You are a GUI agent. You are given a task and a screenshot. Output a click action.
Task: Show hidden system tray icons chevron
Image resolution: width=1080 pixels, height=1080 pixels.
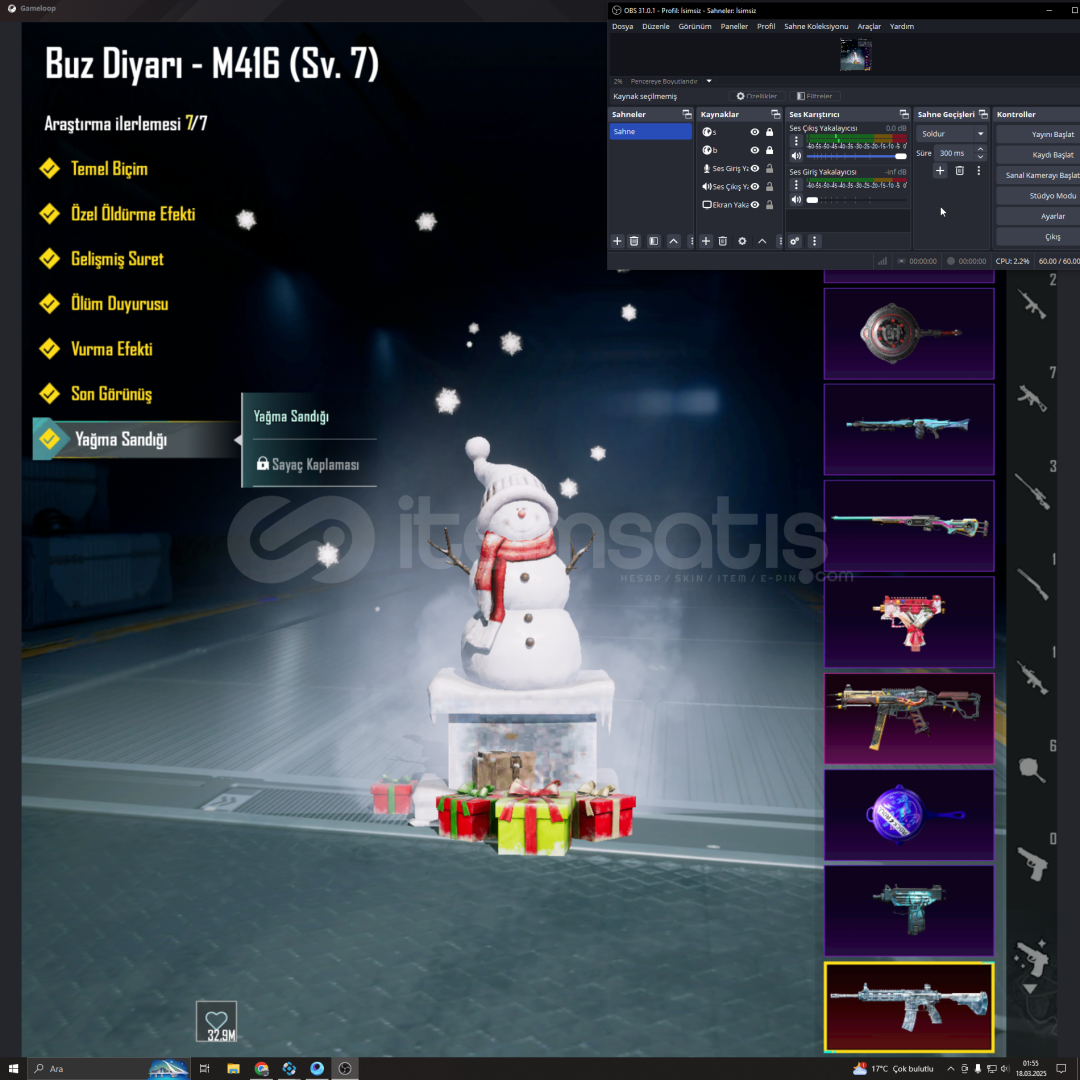951,1068
